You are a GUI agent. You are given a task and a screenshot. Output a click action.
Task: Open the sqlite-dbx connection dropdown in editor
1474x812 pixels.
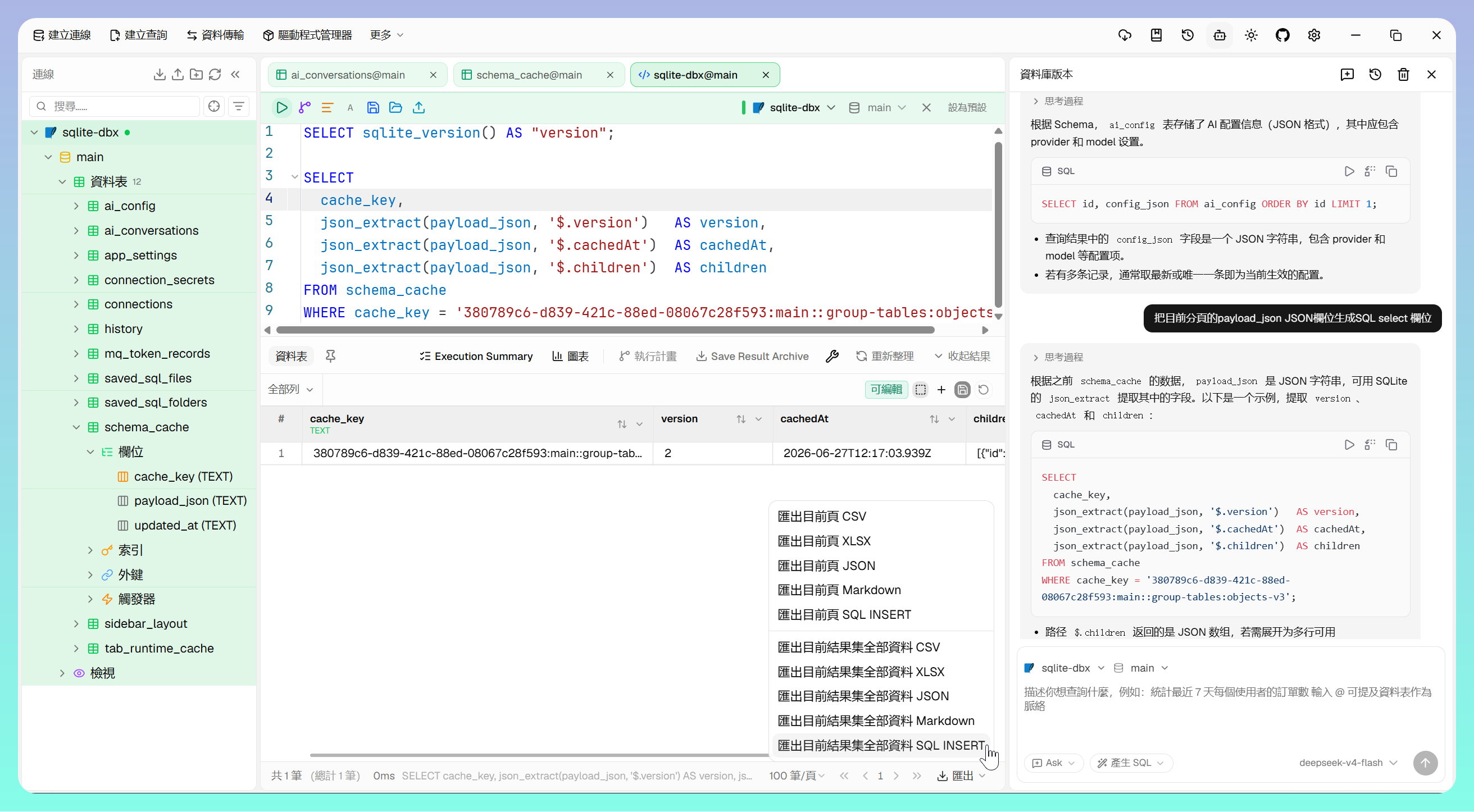tap(794, 107)
